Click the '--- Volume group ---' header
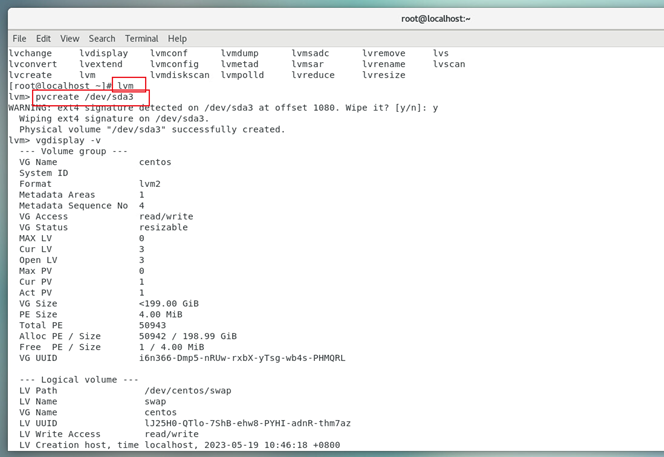This screenshot has height=457, width=664. tap(73, 151)
